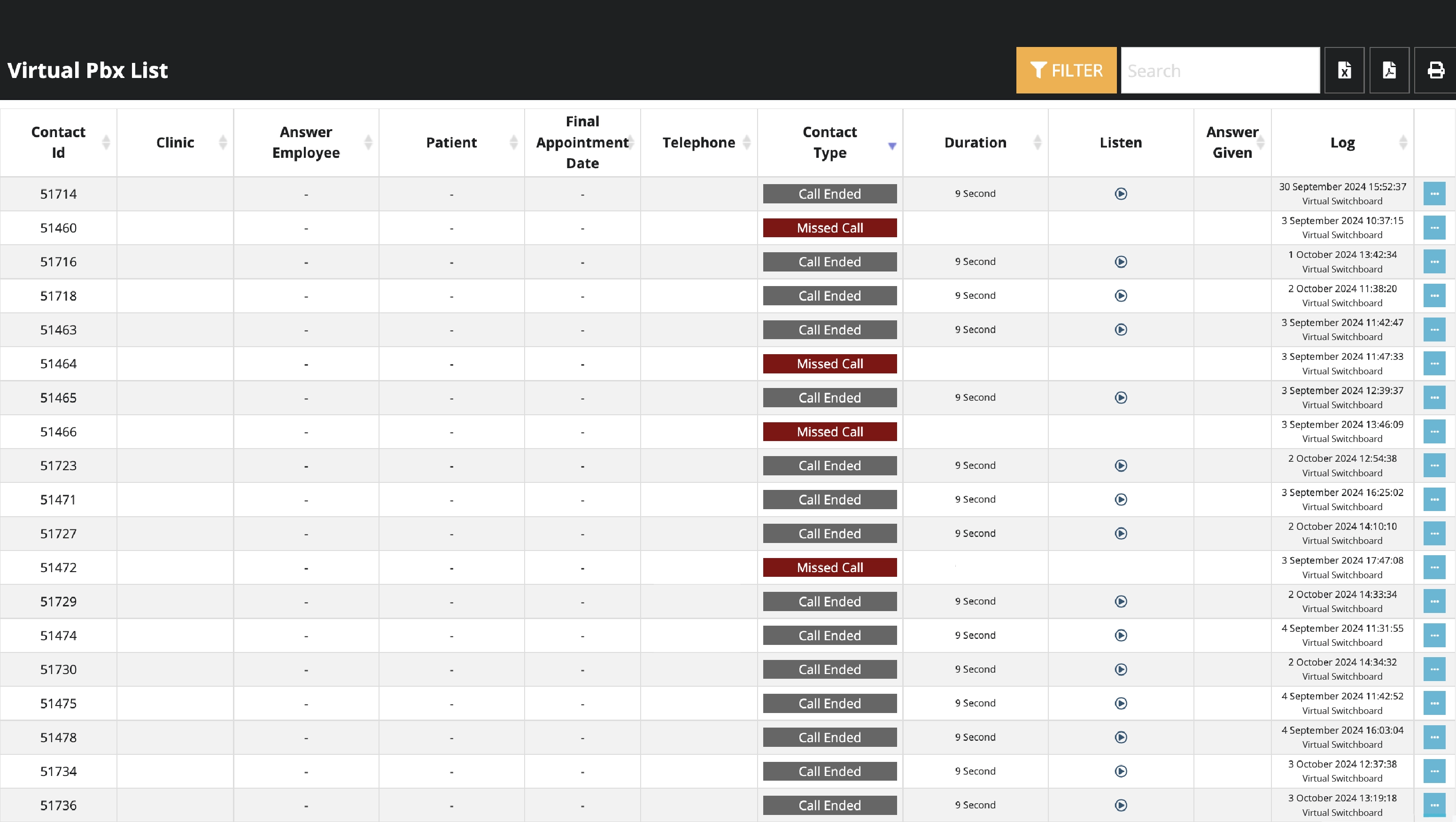Sort table by Contact Type column
Image resolution: width=1456 pixels, height=822 pixels.
click(829, 142)
